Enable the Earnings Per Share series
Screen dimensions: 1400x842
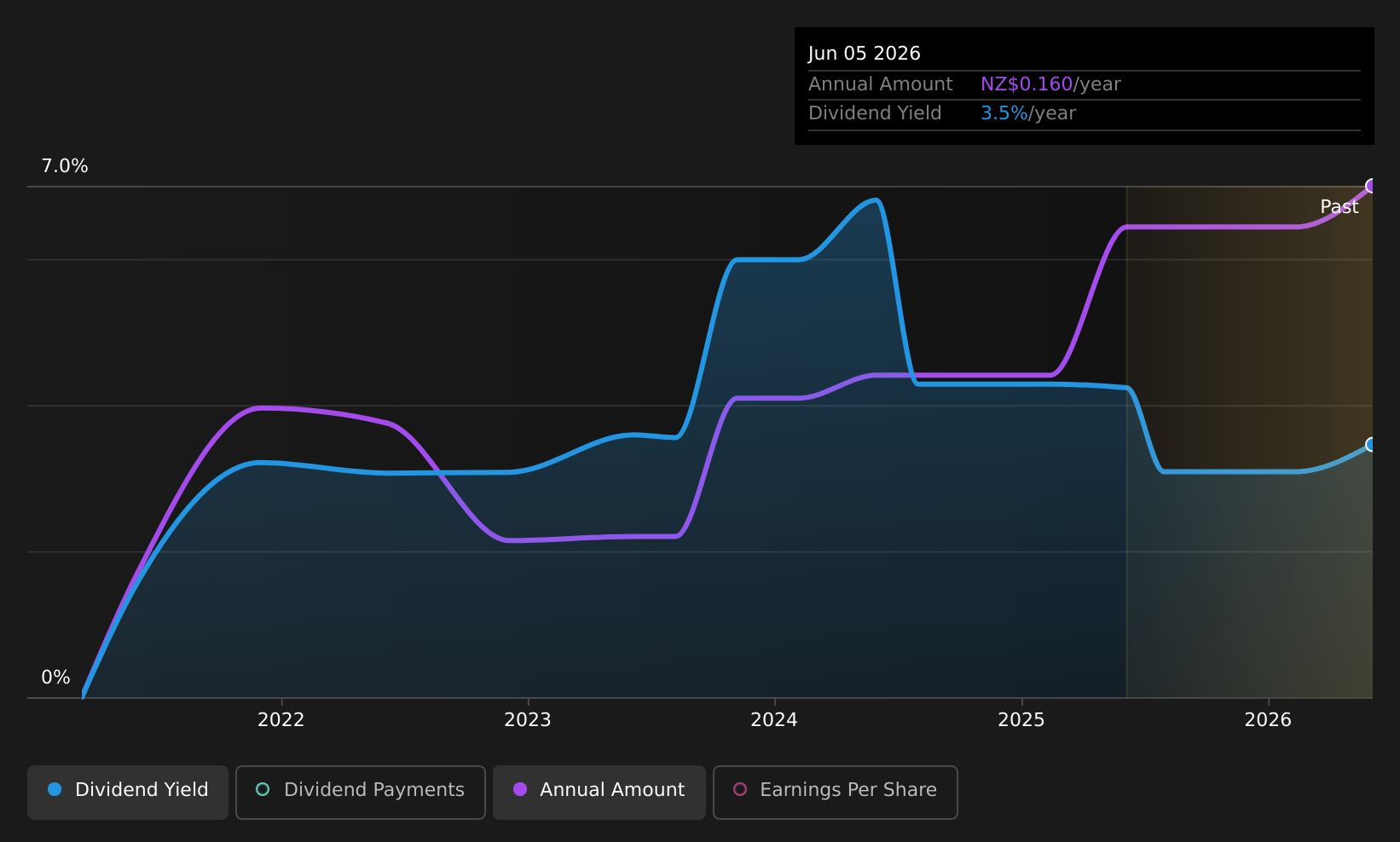[x=836, y=793]
